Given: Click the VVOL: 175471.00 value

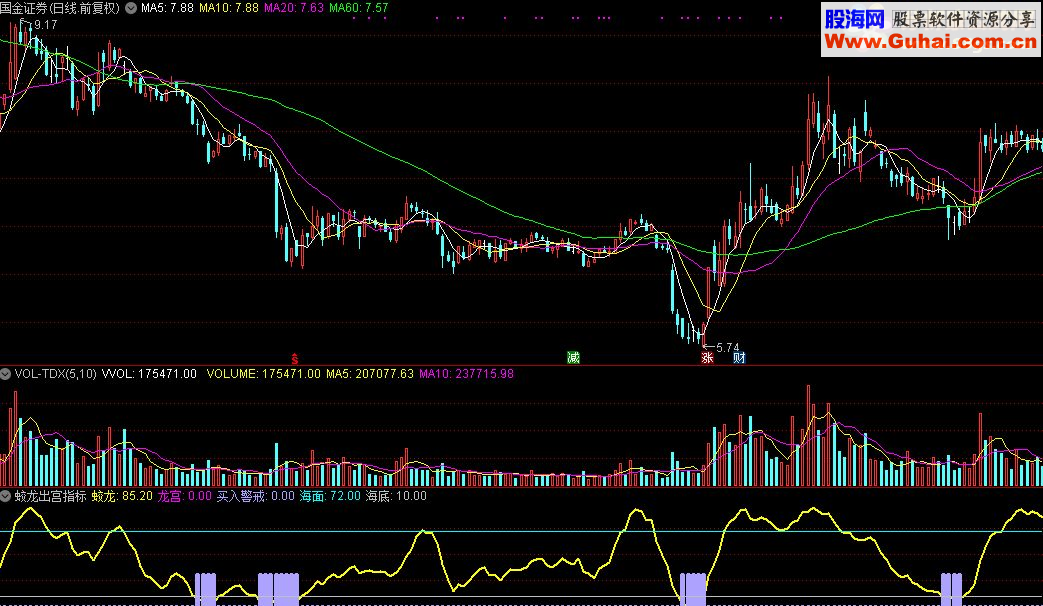Looking at the screenshot, I should 149,374.
